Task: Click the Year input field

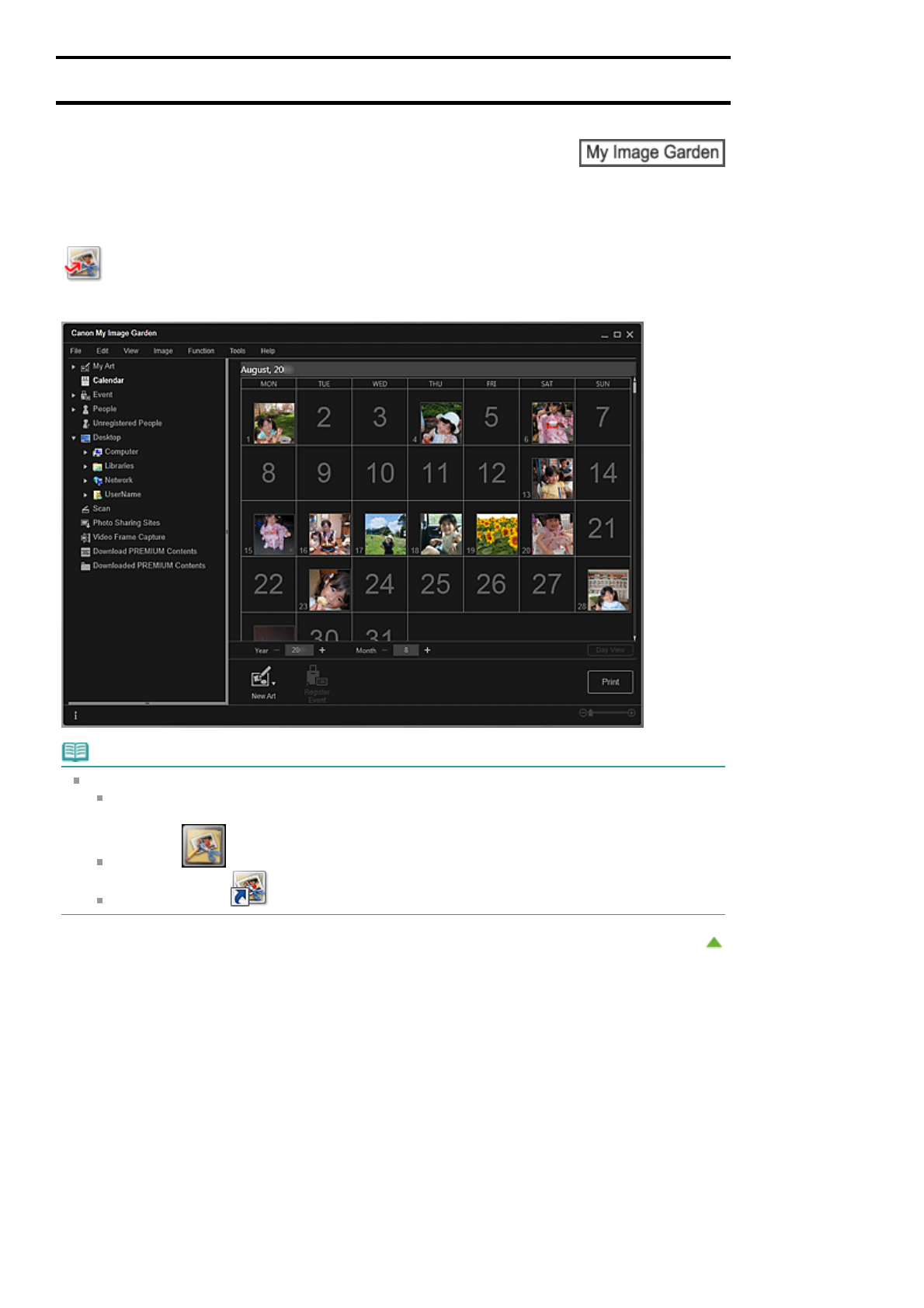Action: coord(299,650)
